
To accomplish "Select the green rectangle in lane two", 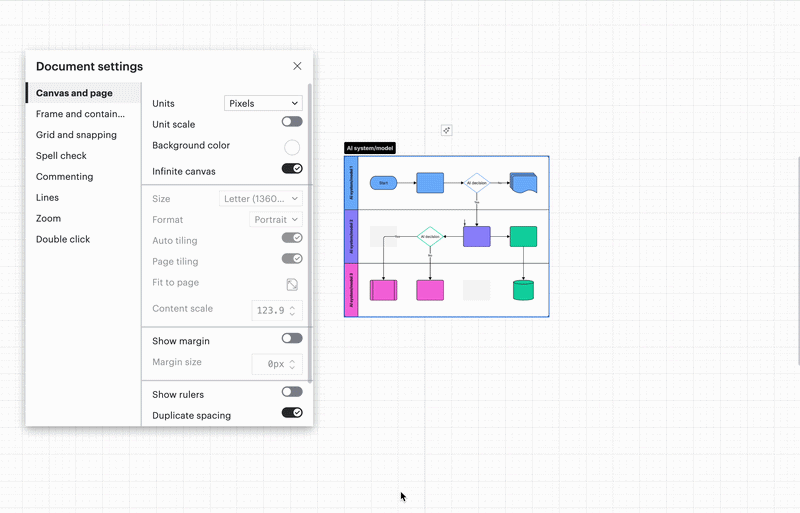I will [523, 236].
